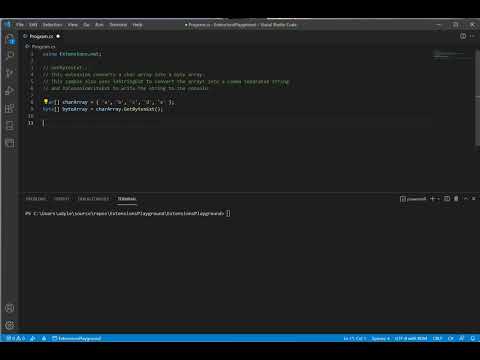Open the Run menu
The width and height of the screenshot is (480, 360).
point(99,25)
